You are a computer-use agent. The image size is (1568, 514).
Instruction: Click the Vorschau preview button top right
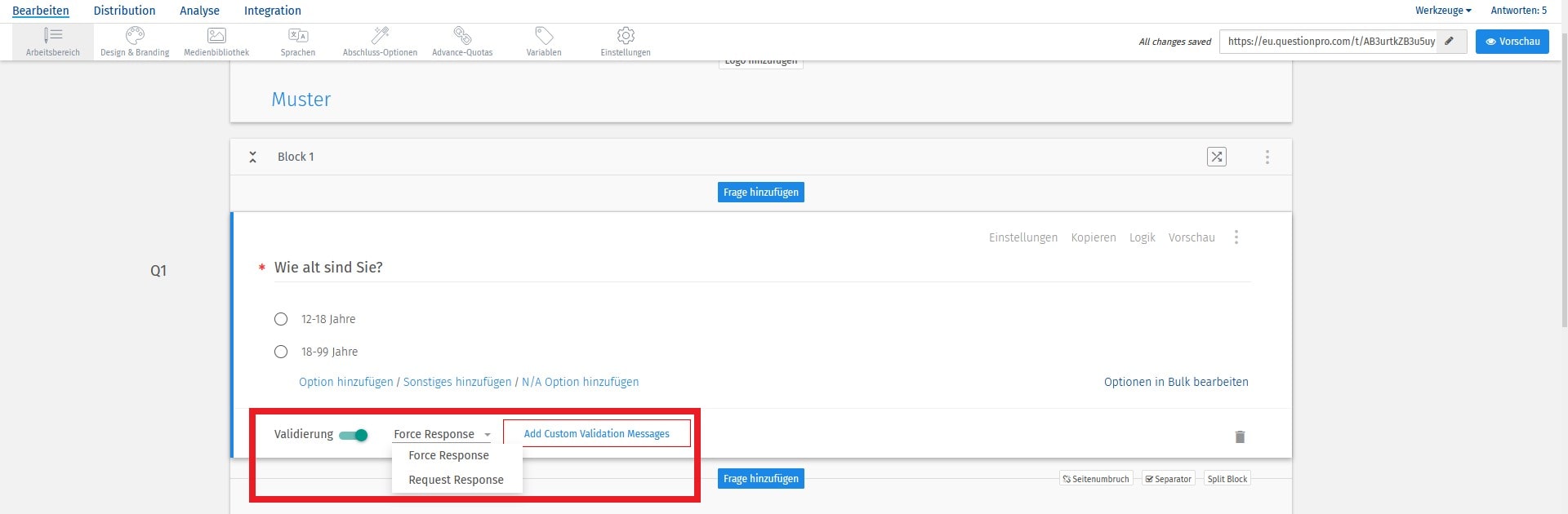[1512, 41]
